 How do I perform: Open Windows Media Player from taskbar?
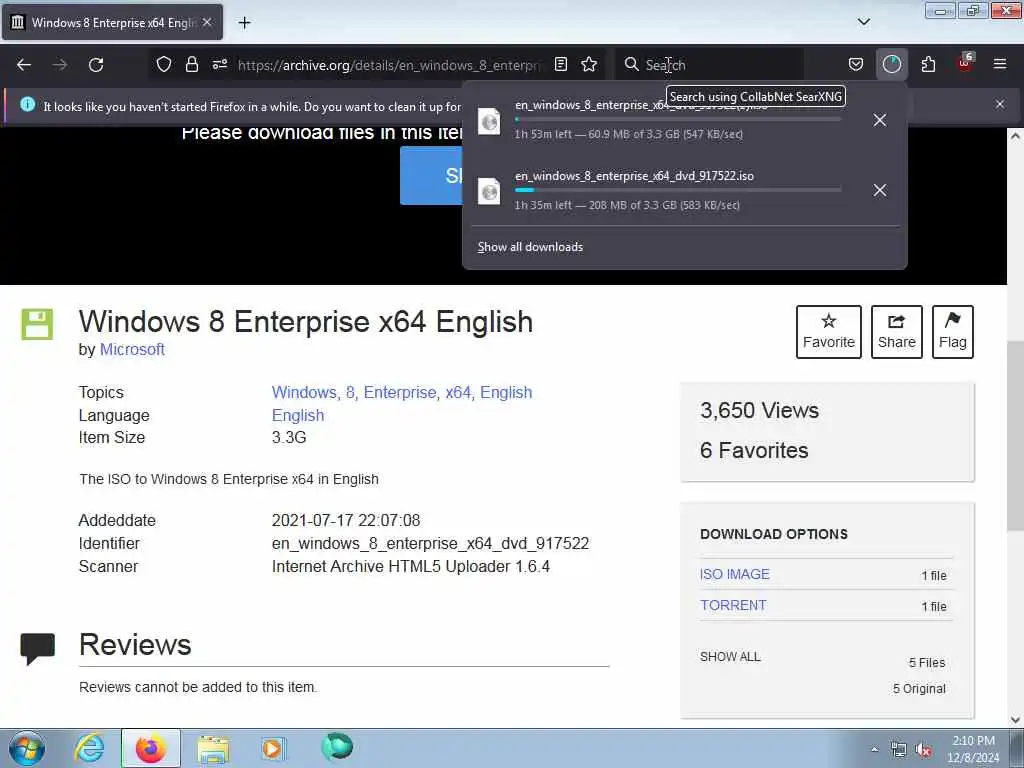(272, 748)
